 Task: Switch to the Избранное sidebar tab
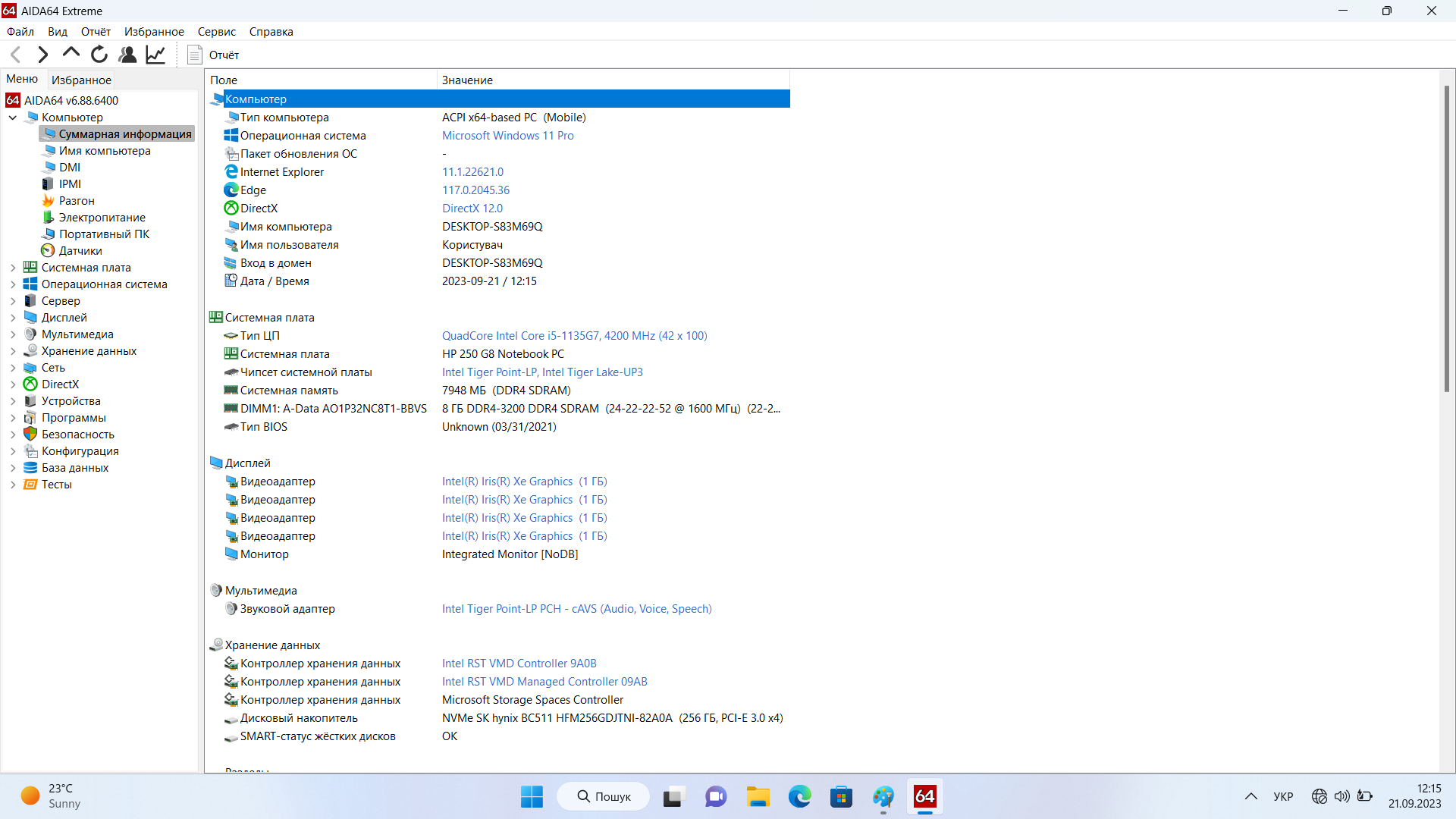[81, 80]
